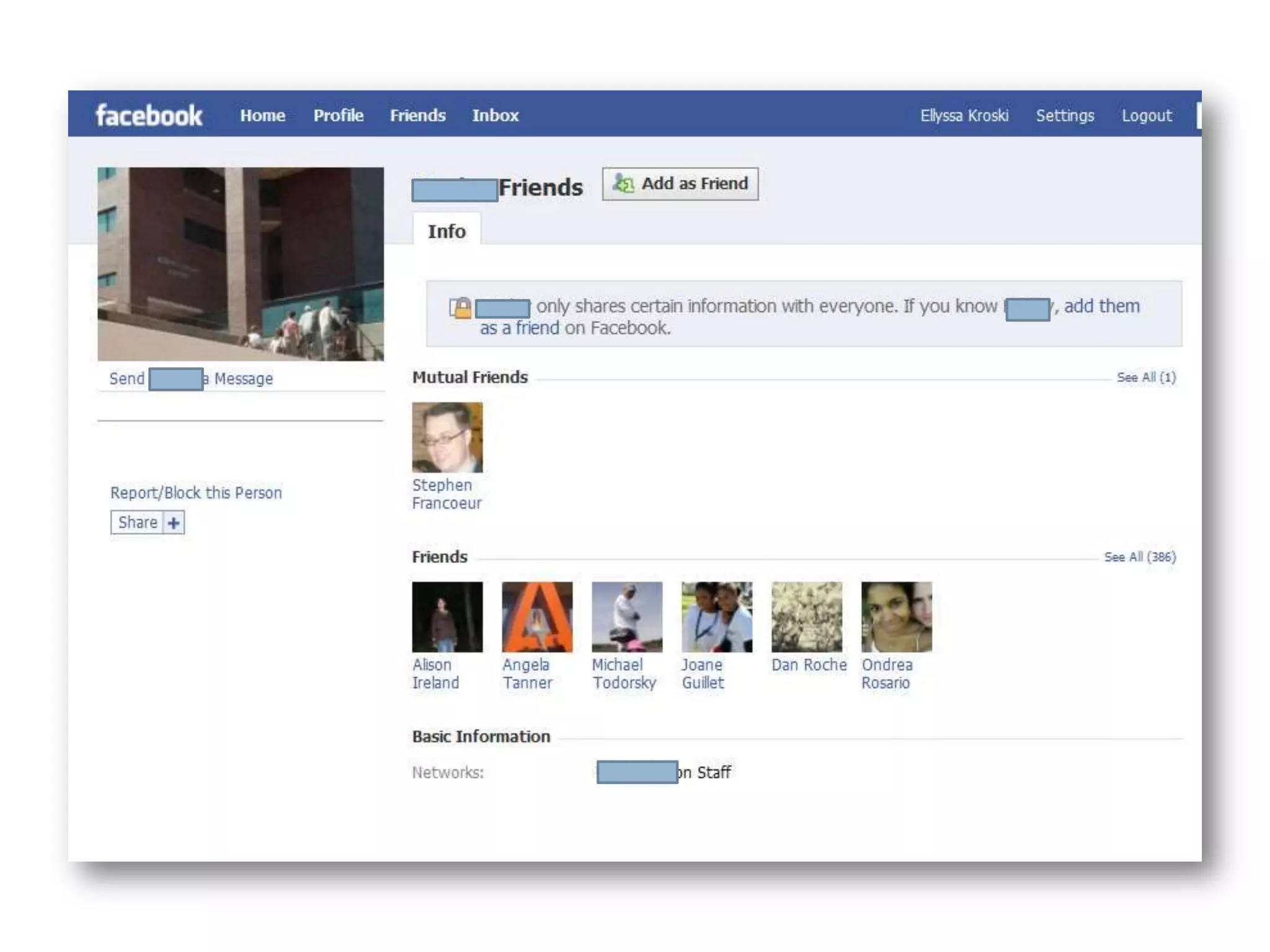Screen dimensions: 1270x952
Task: Open Dan Roche's profile picture
Action: [807, 617]
